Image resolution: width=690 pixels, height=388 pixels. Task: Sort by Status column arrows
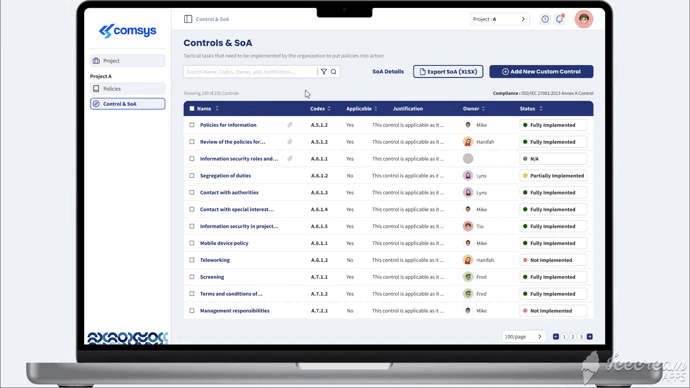[x=541, y=109]
